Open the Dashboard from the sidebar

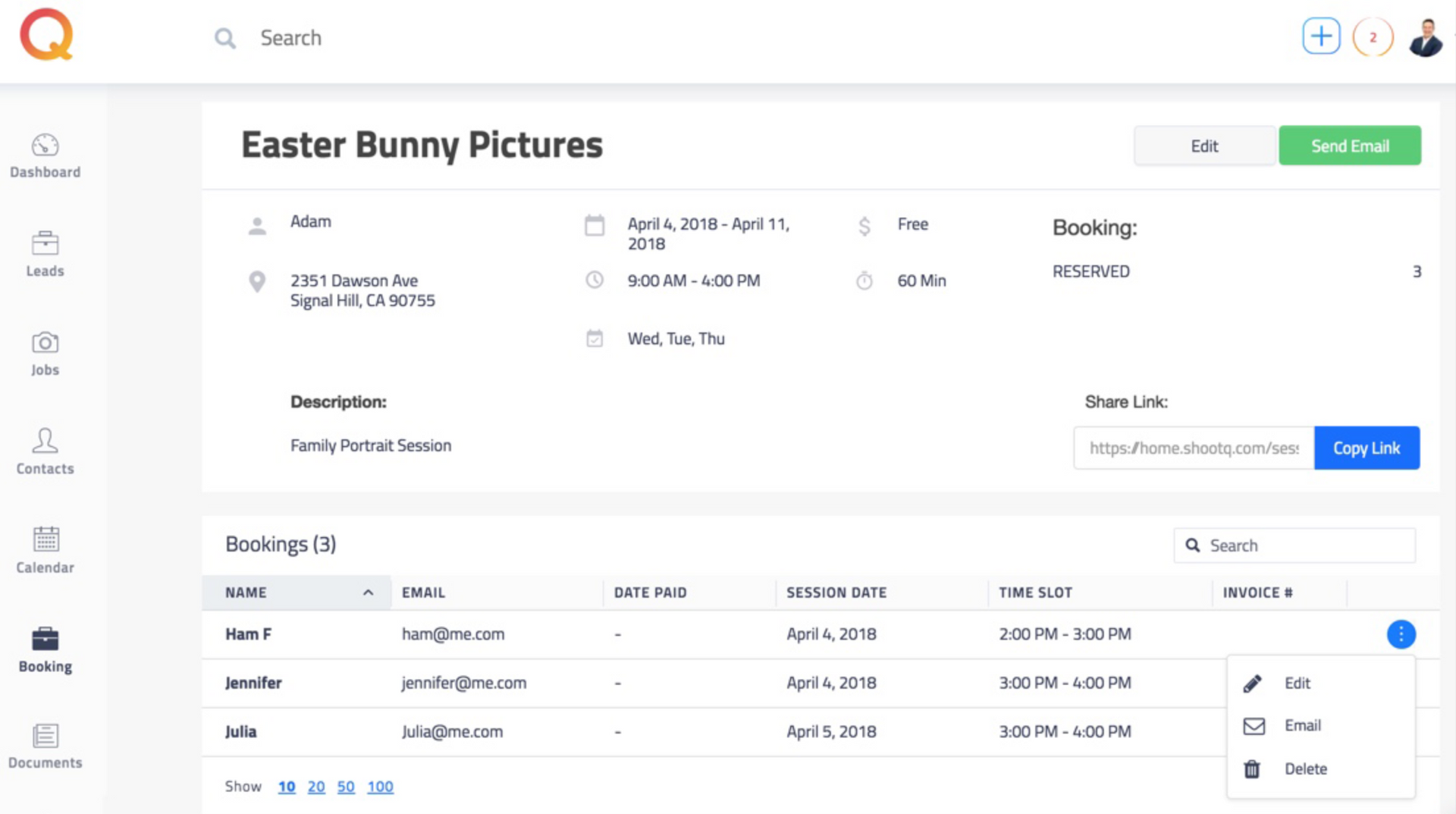[x=45, y=156]
